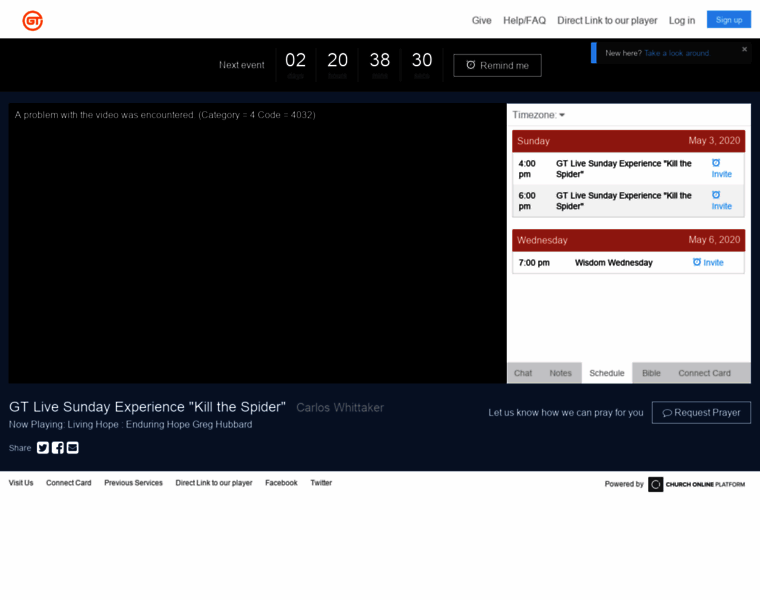Open the Timezone dropdown

538,115
